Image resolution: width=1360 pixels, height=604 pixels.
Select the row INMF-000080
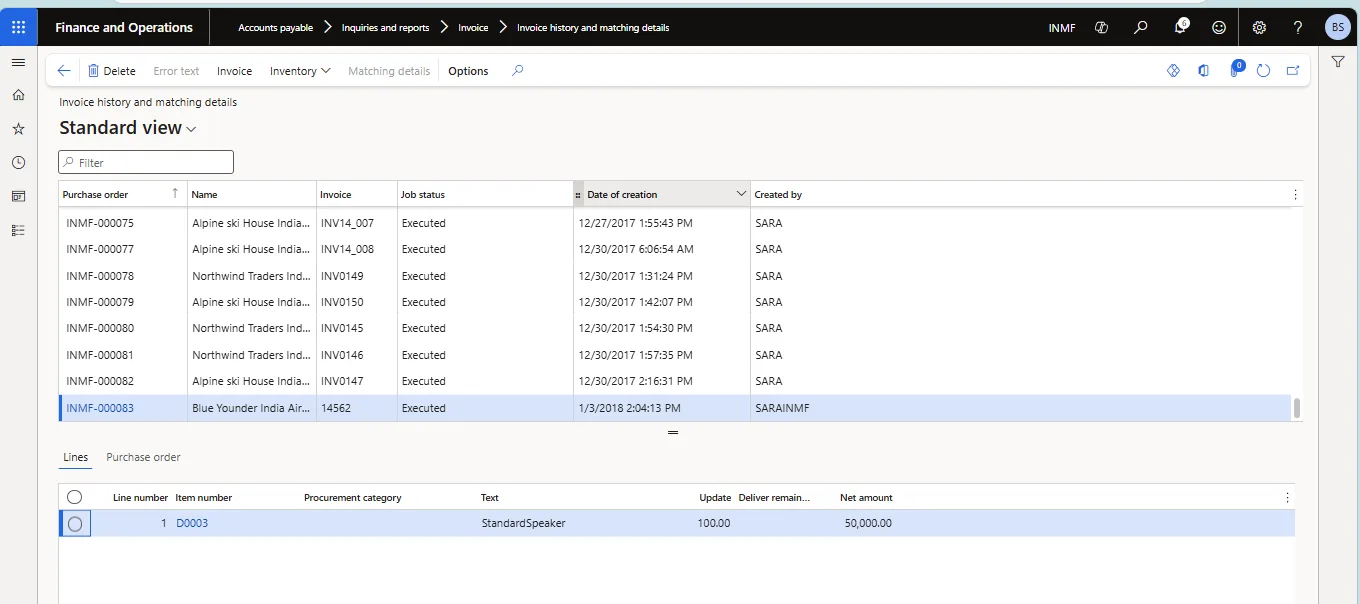pyautogui.click(x=674, y=328)
